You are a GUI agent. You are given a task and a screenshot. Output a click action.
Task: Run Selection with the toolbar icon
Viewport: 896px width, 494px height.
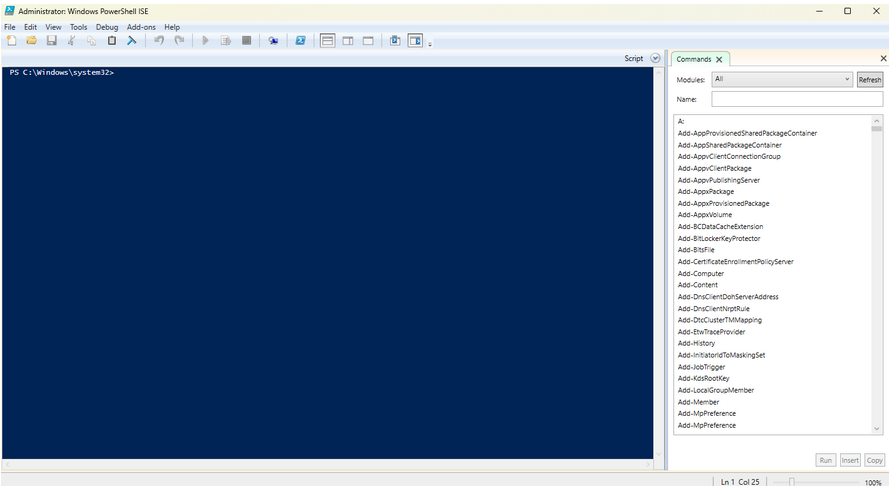[226, 41]
